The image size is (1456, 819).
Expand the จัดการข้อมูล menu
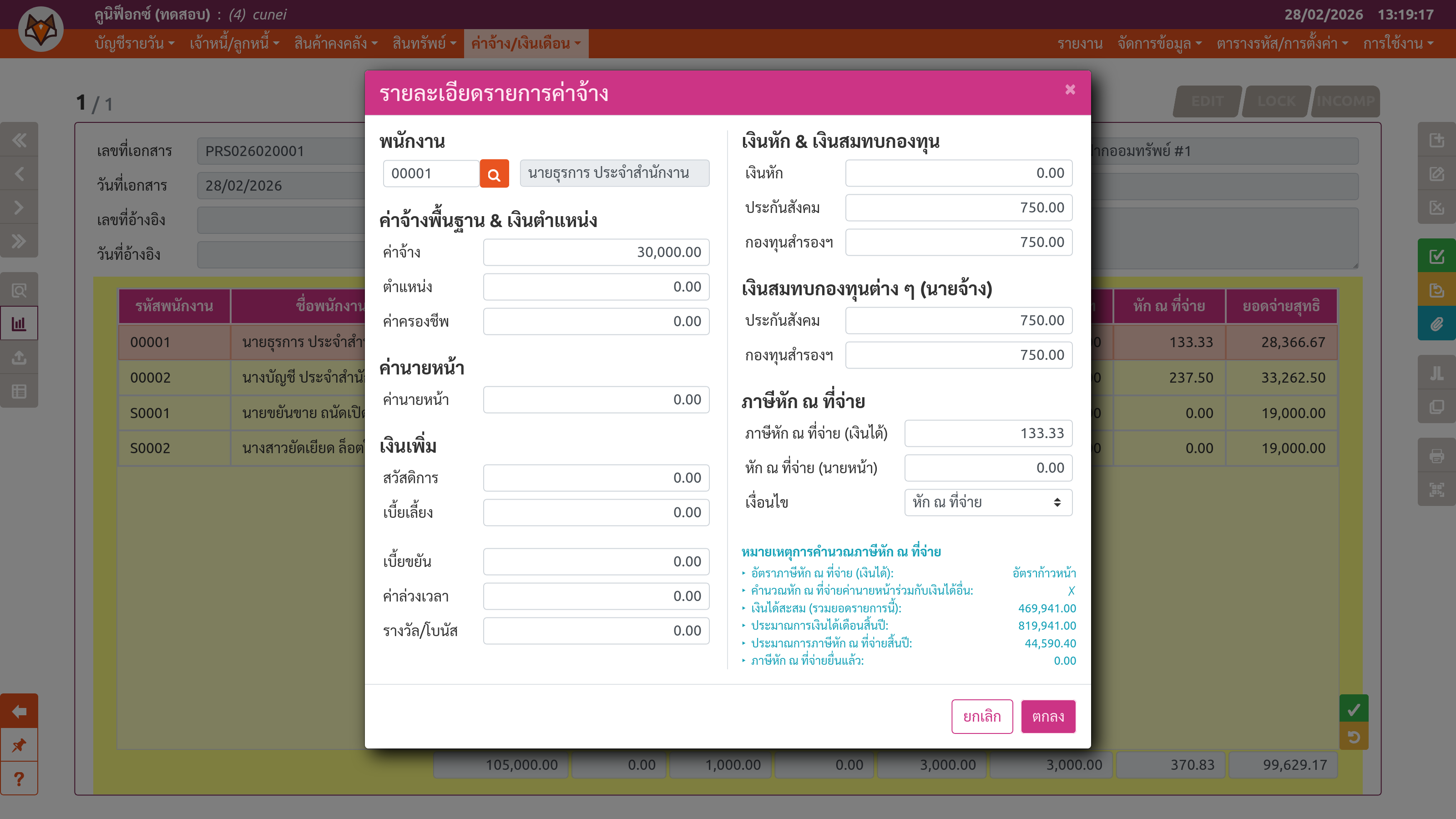tap(1159, 44)
